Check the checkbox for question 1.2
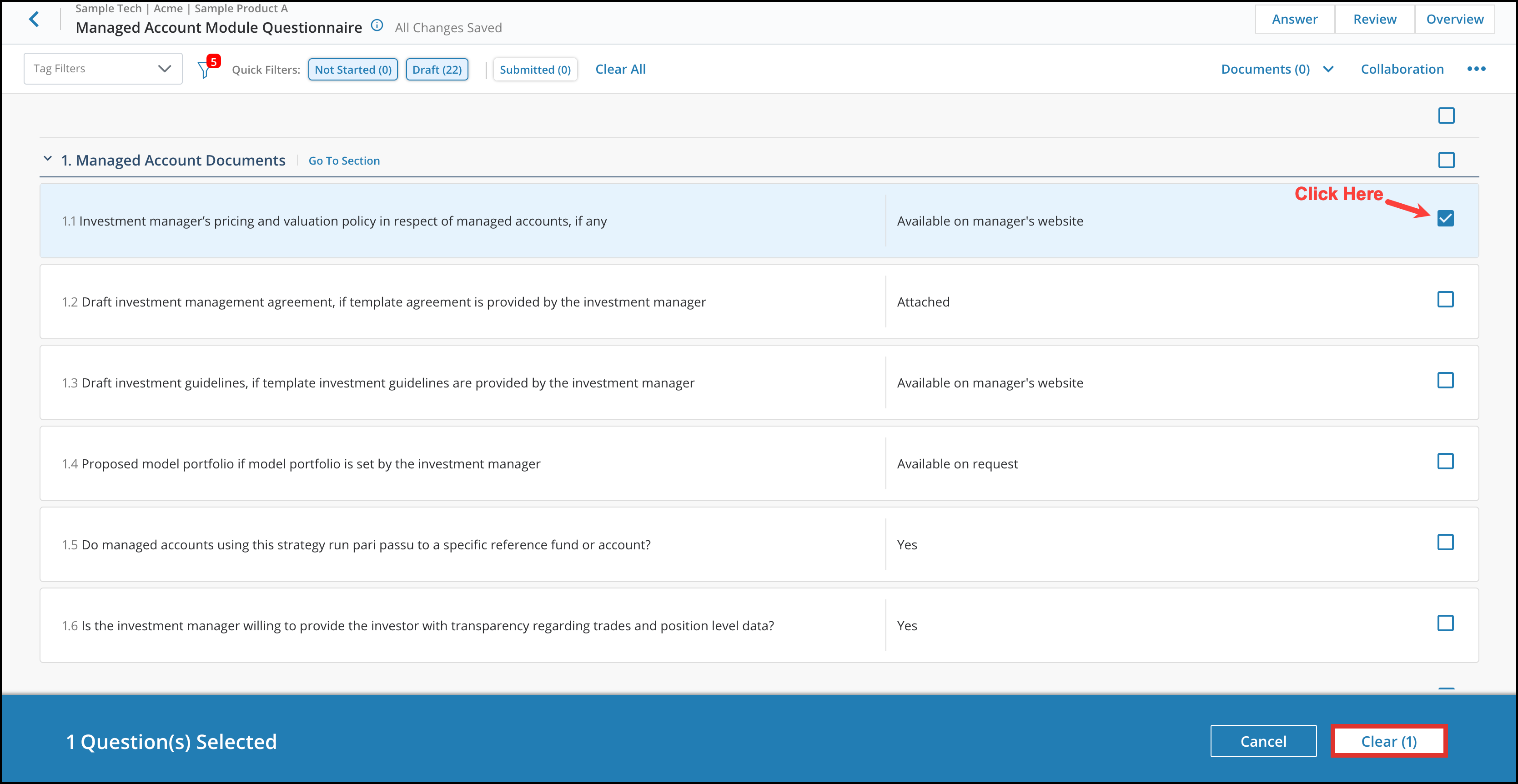1518x784 pixels. 1446,299
